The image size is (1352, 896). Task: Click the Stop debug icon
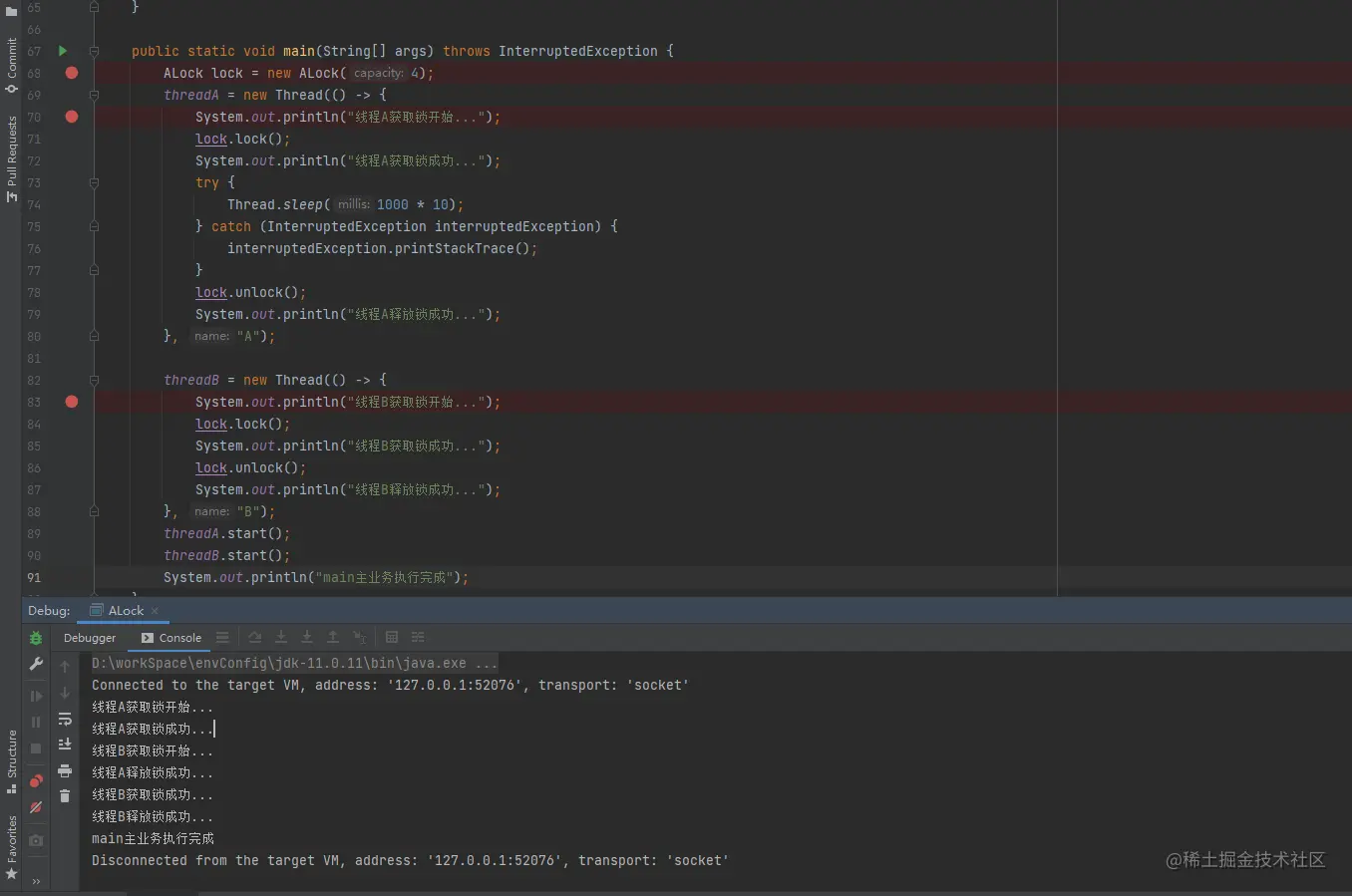[x=36, y=747]
